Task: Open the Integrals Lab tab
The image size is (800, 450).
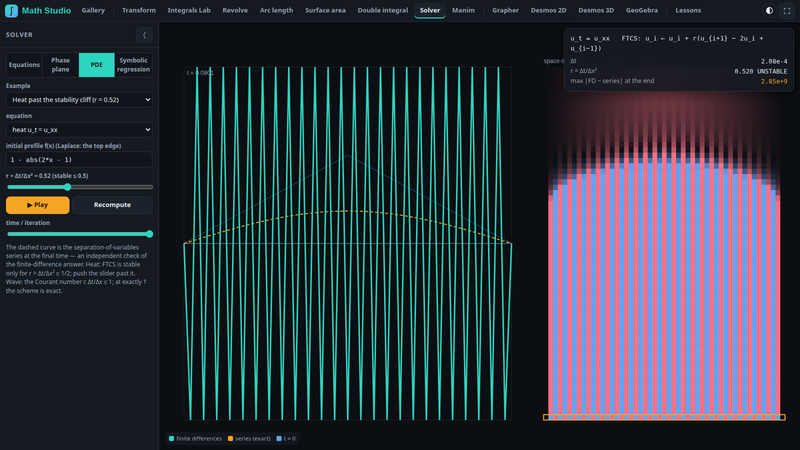Action: point(189,10)
